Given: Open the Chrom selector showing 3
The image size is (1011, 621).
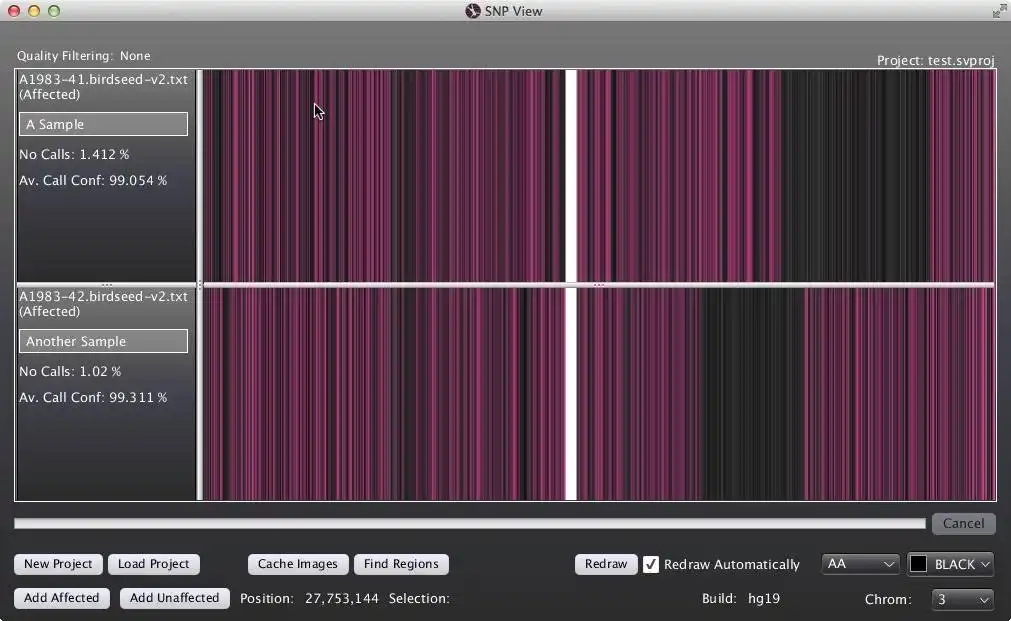Looking at the screenshot, I should click(x=962, y=599).
